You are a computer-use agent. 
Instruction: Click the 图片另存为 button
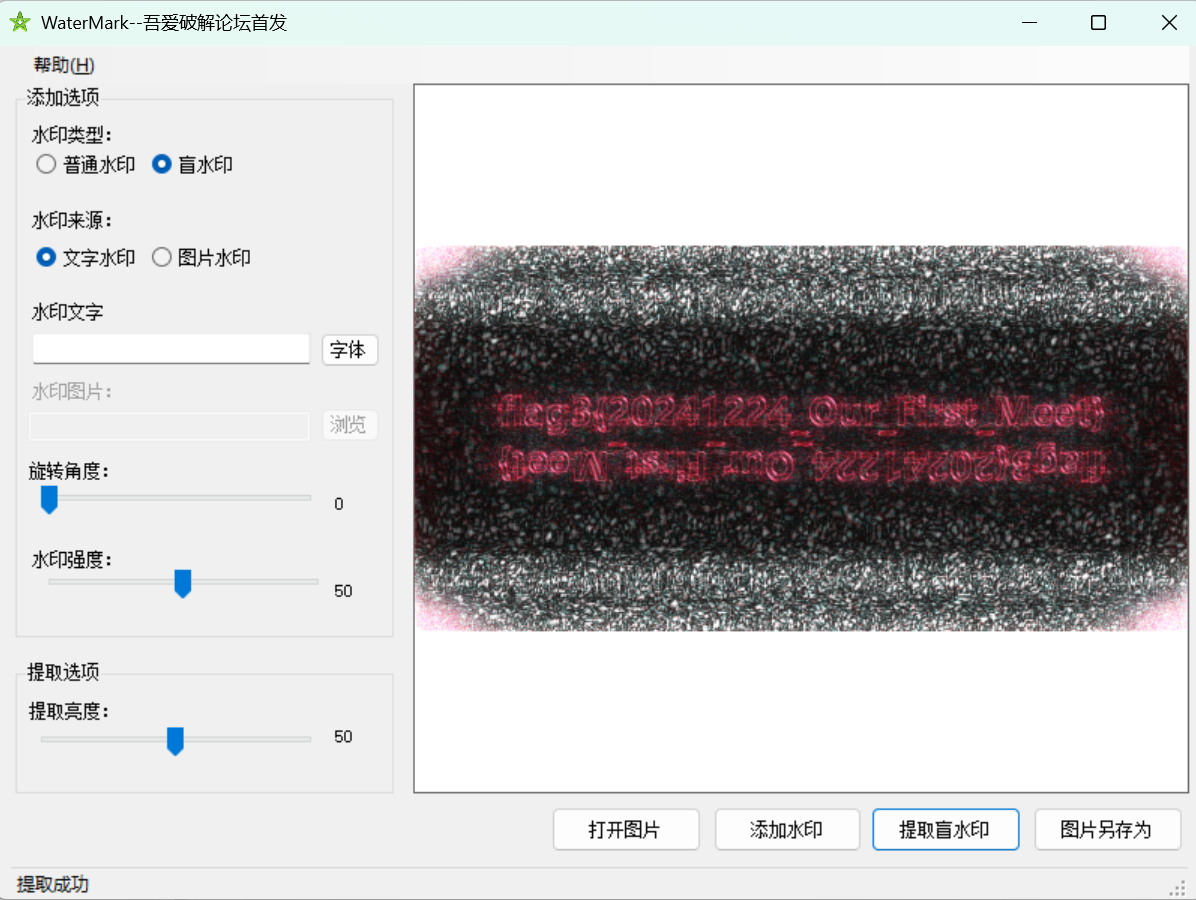[x=1107, y=829]
